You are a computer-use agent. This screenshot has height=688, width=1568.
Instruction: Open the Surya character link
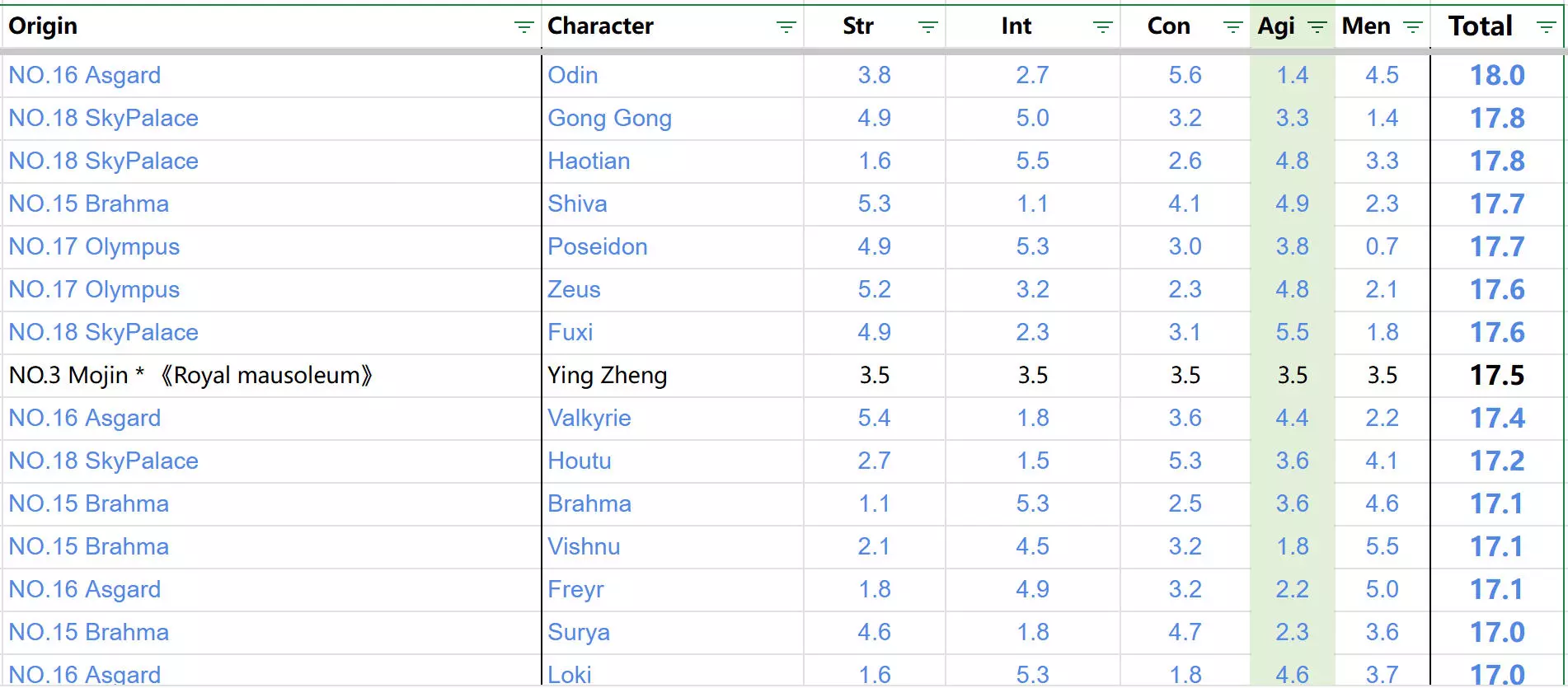pyautogui.click(x=579, y=632)
